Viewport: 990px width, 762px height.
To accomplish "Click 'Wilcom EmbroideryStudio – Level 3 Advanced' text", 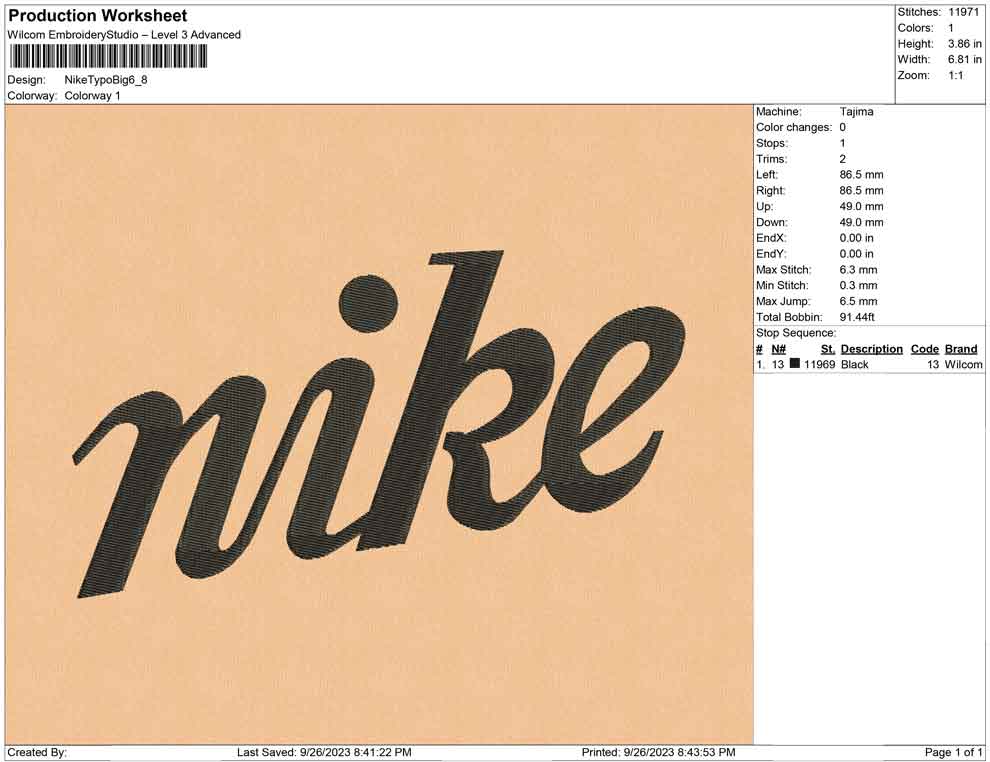I will [124, 35].
